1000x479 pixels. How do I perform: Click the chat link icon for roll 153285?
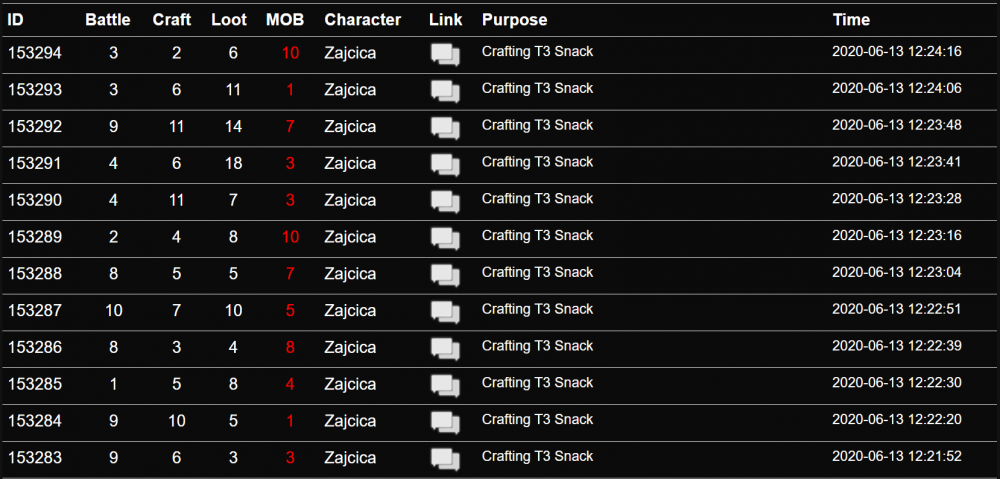[x=445, y=385]
